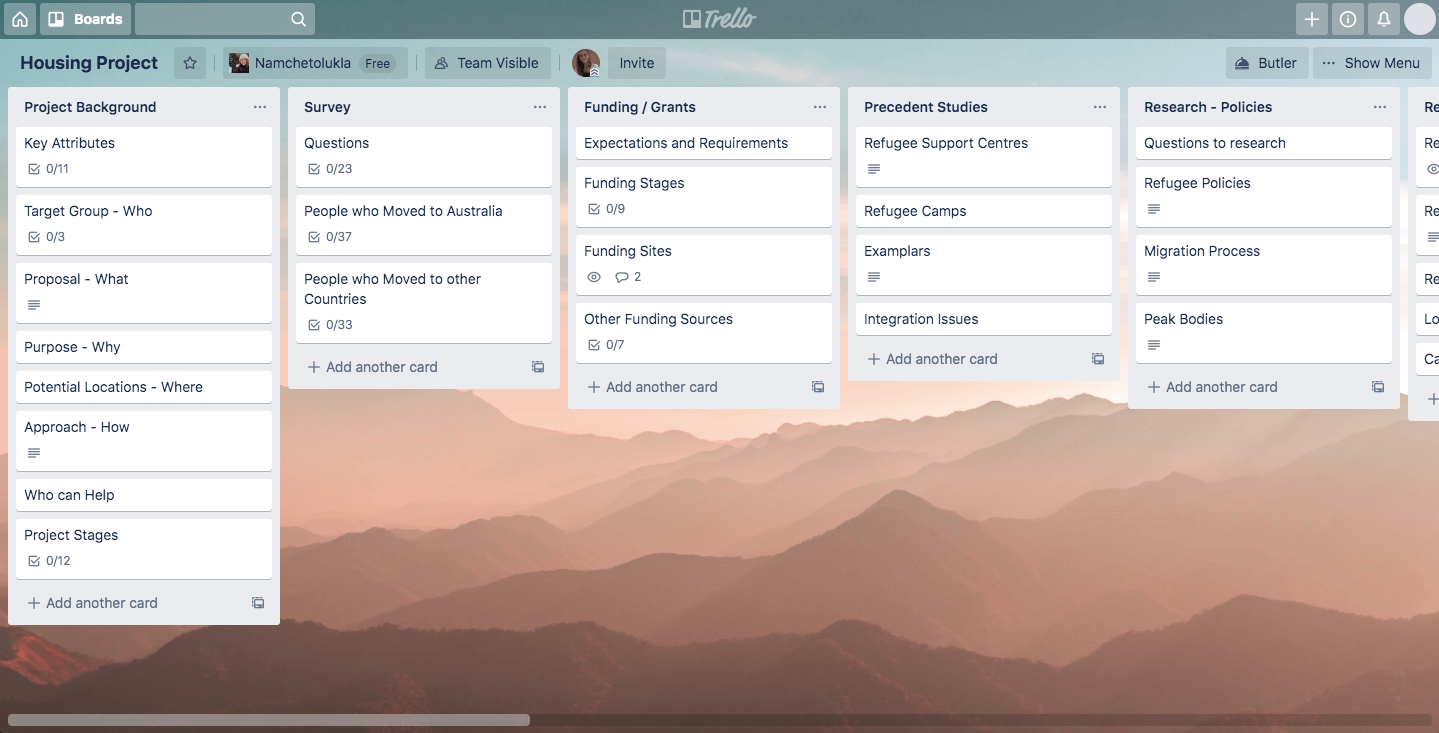
Task: Click the Invite button
Action: tap(636, 63)
